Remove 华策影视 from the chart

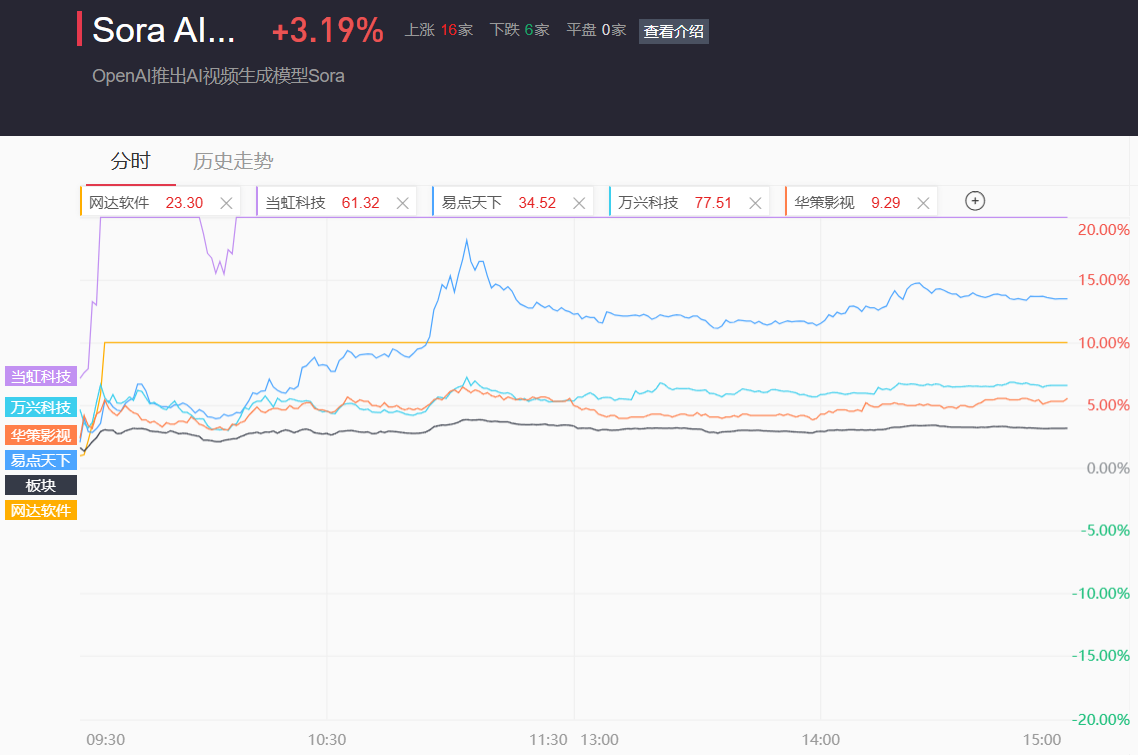(x=923, y=203)
